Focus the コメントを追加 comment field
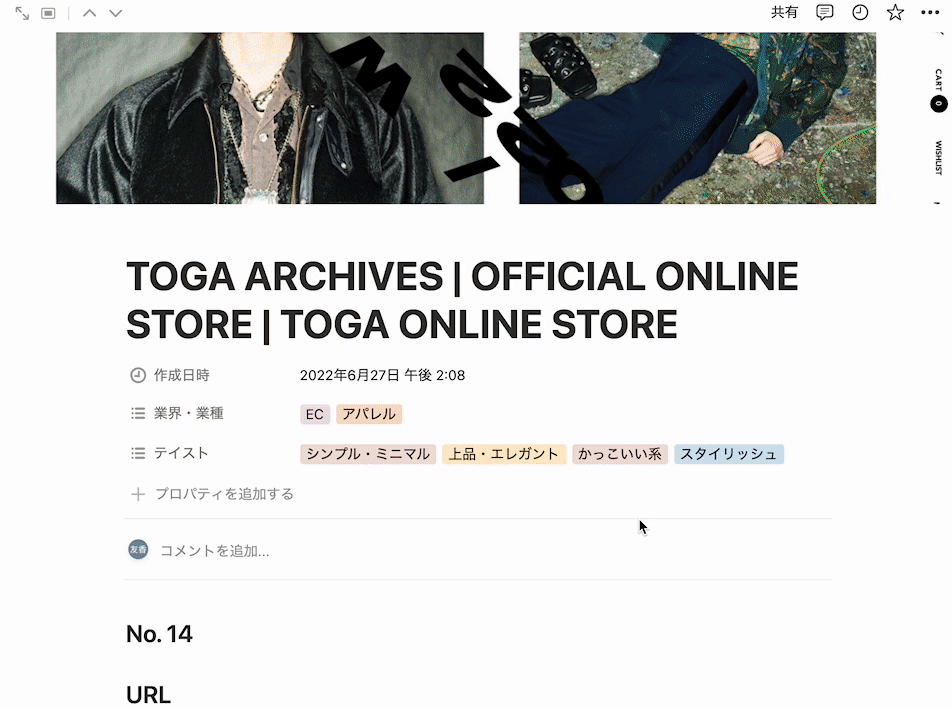This screenshot has height=708, width=952. point(214,551)
